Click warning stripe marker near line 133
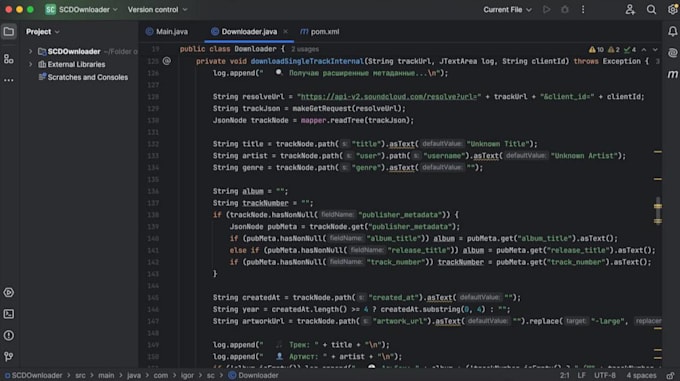Image resolution: width=680 pixels, height=381 pixels. [x=658, y=152]
